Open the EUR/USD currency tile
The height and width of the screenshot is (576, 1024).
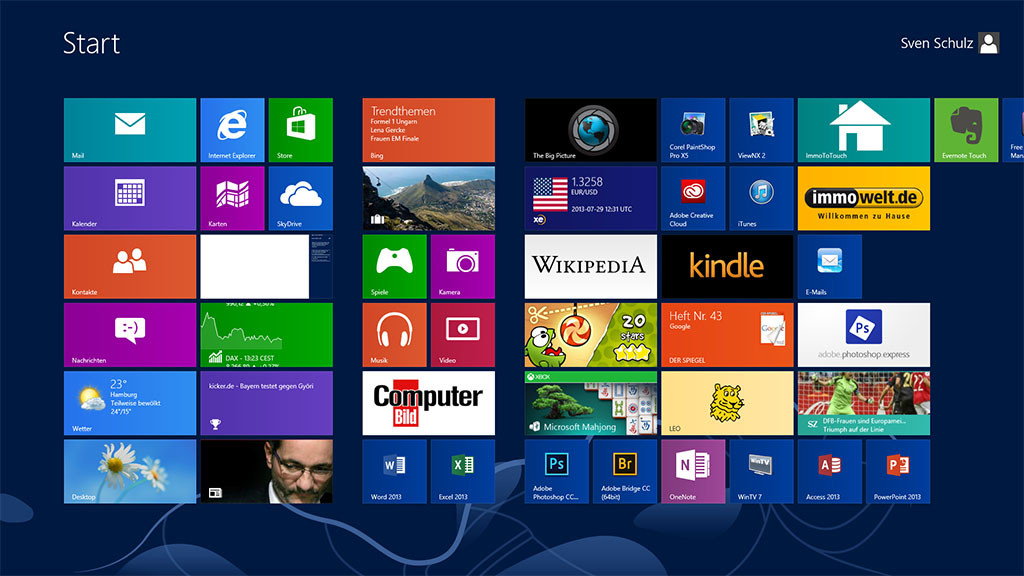(590, 199)
